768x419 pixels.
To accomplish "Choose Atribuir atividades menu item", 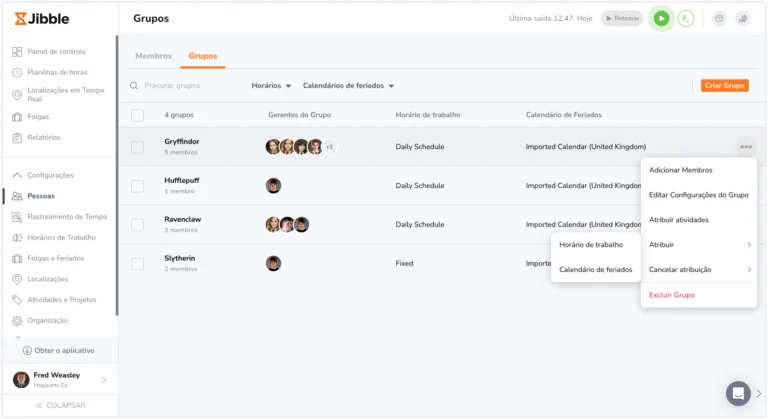I will point(698,220).
